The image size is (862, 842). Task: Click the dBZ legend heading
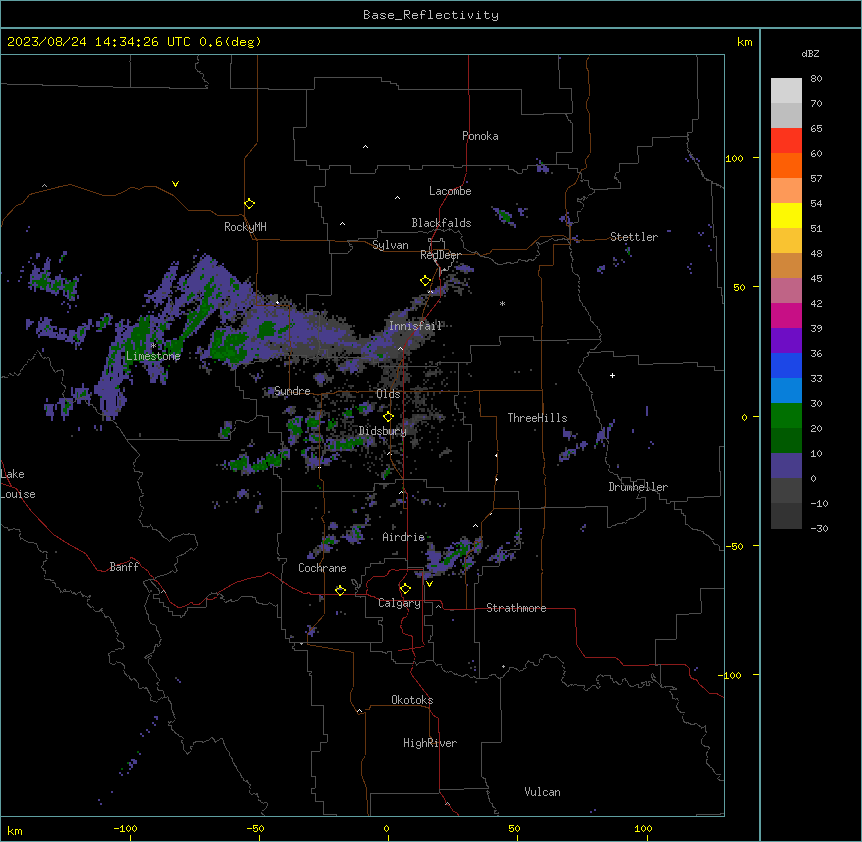(x=810, y=53)
